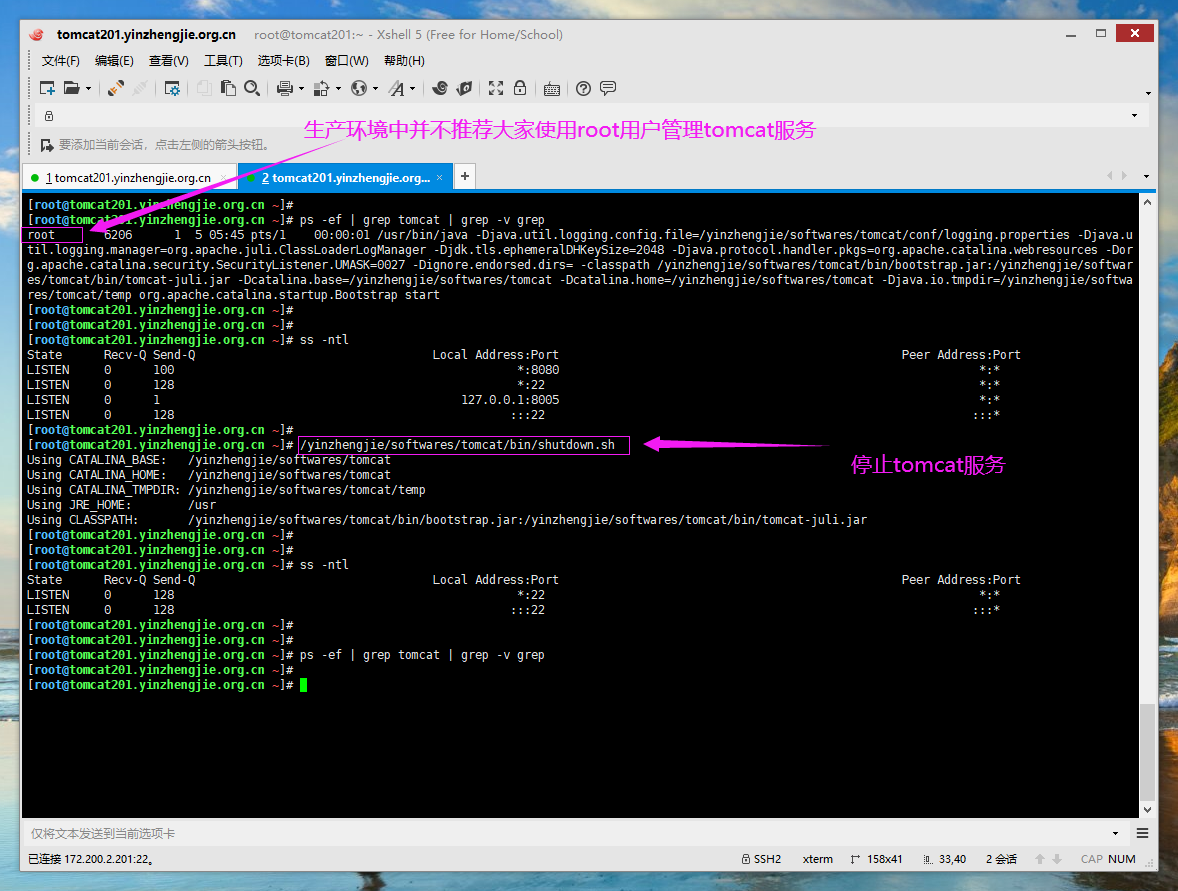Open Help with the question mark icon
The height and width of the screenshot is (891, 1178).
[x=583, y=89]
